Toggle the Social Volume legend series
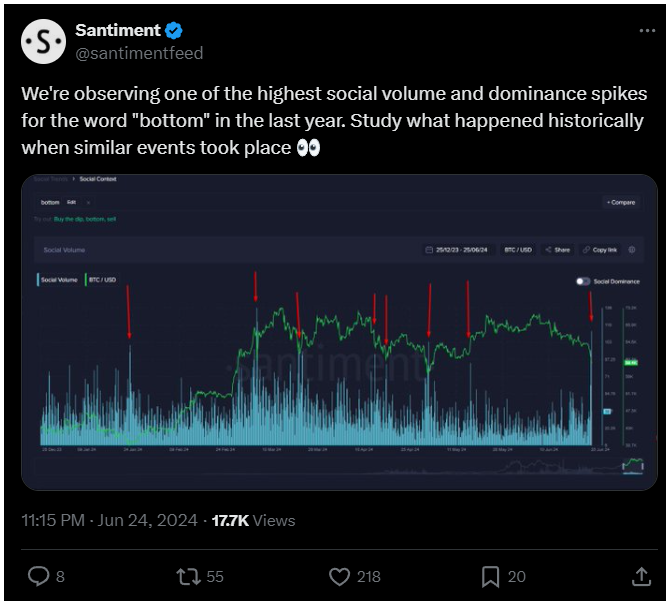The width and height of the screenshot is (670, 605). [x=57, y=280]
